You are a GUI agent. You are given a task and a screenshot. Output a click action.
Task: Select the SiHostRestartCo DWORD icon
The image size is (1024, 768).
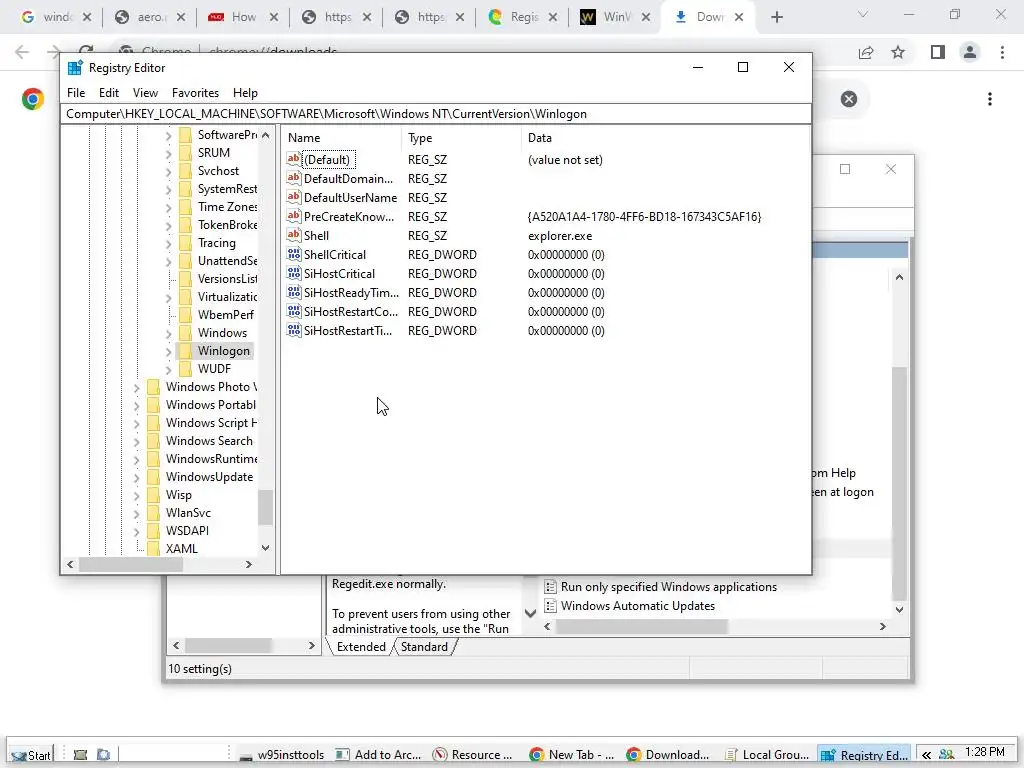click(294, 311)
